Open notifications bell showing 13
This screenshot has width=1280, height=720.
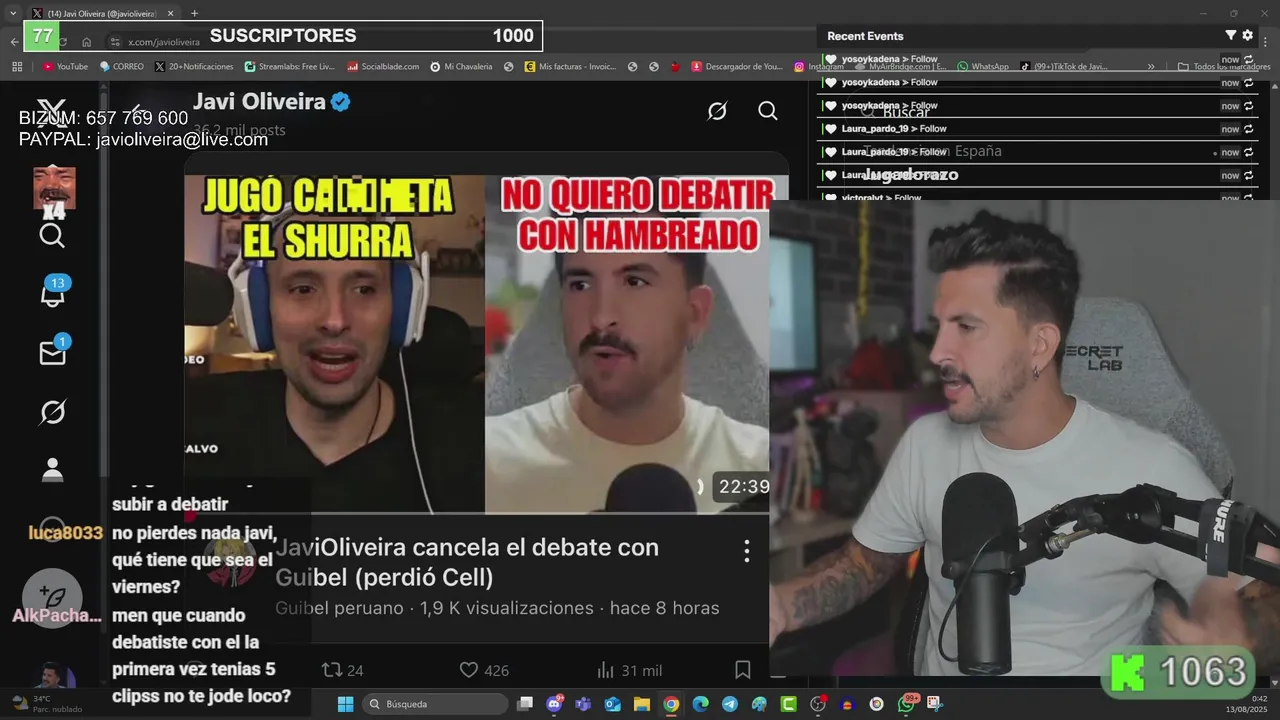pos(53,294)
